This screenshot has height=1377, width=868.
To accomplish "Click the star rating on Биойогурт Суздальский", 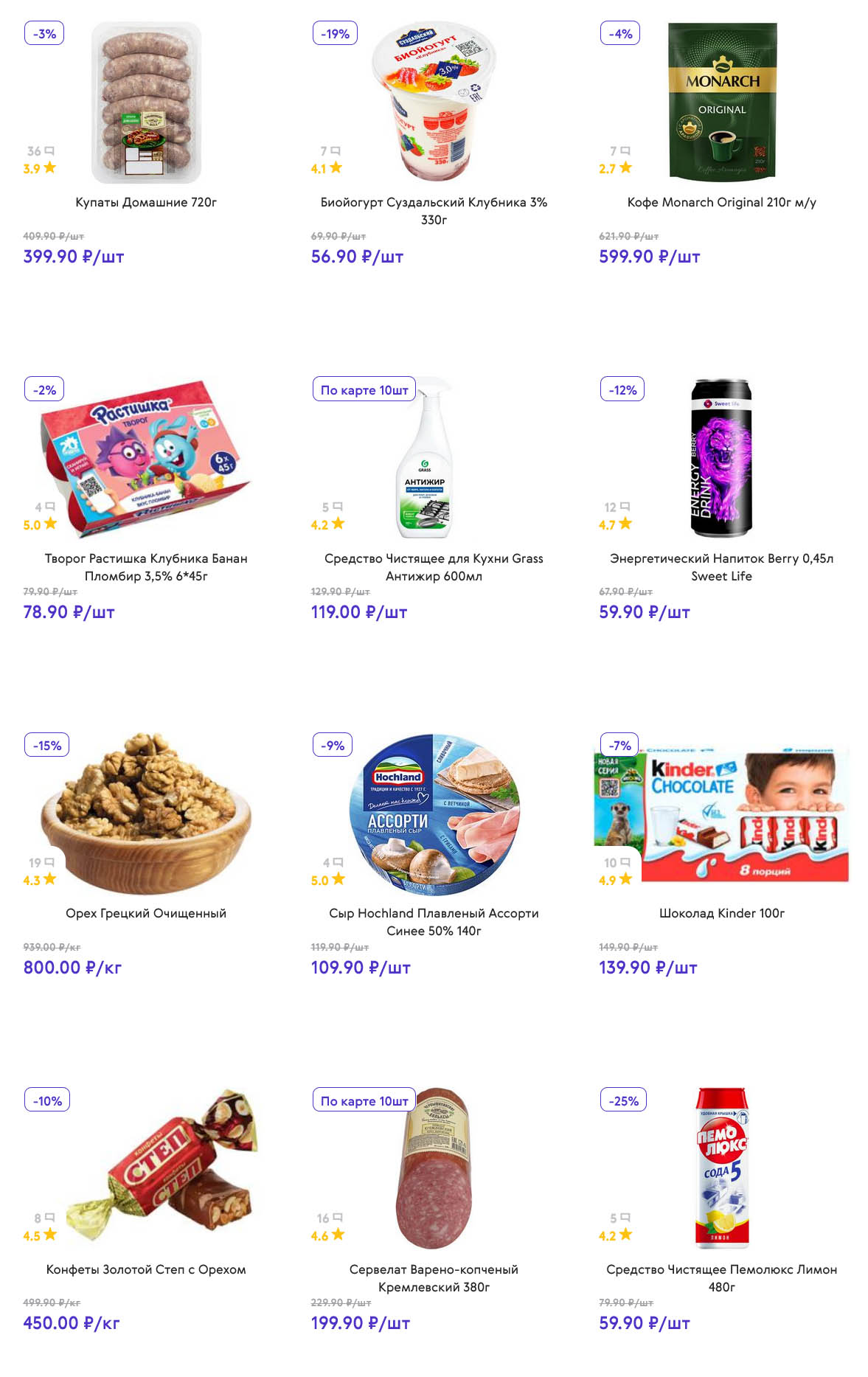I will (x=336, y=167).
